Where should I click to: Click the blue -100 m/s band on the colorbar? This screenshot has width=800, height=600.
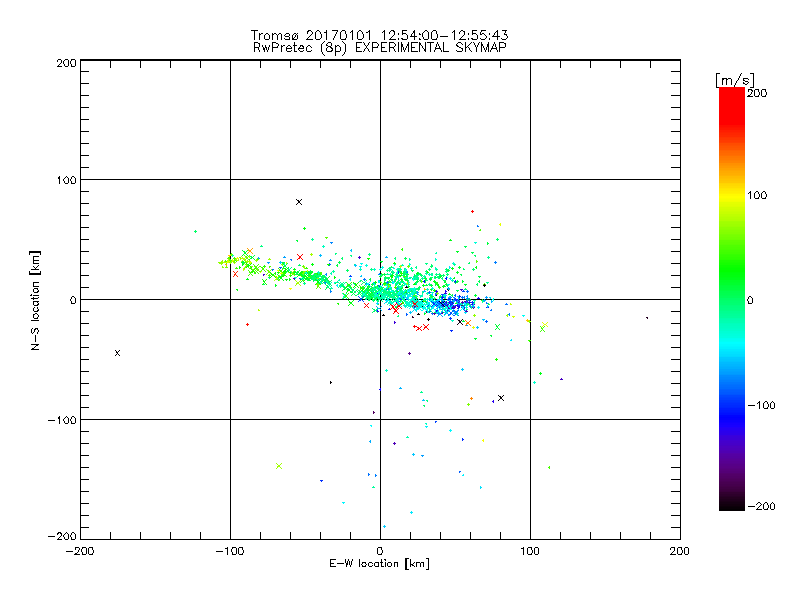(x=732, y=406)
